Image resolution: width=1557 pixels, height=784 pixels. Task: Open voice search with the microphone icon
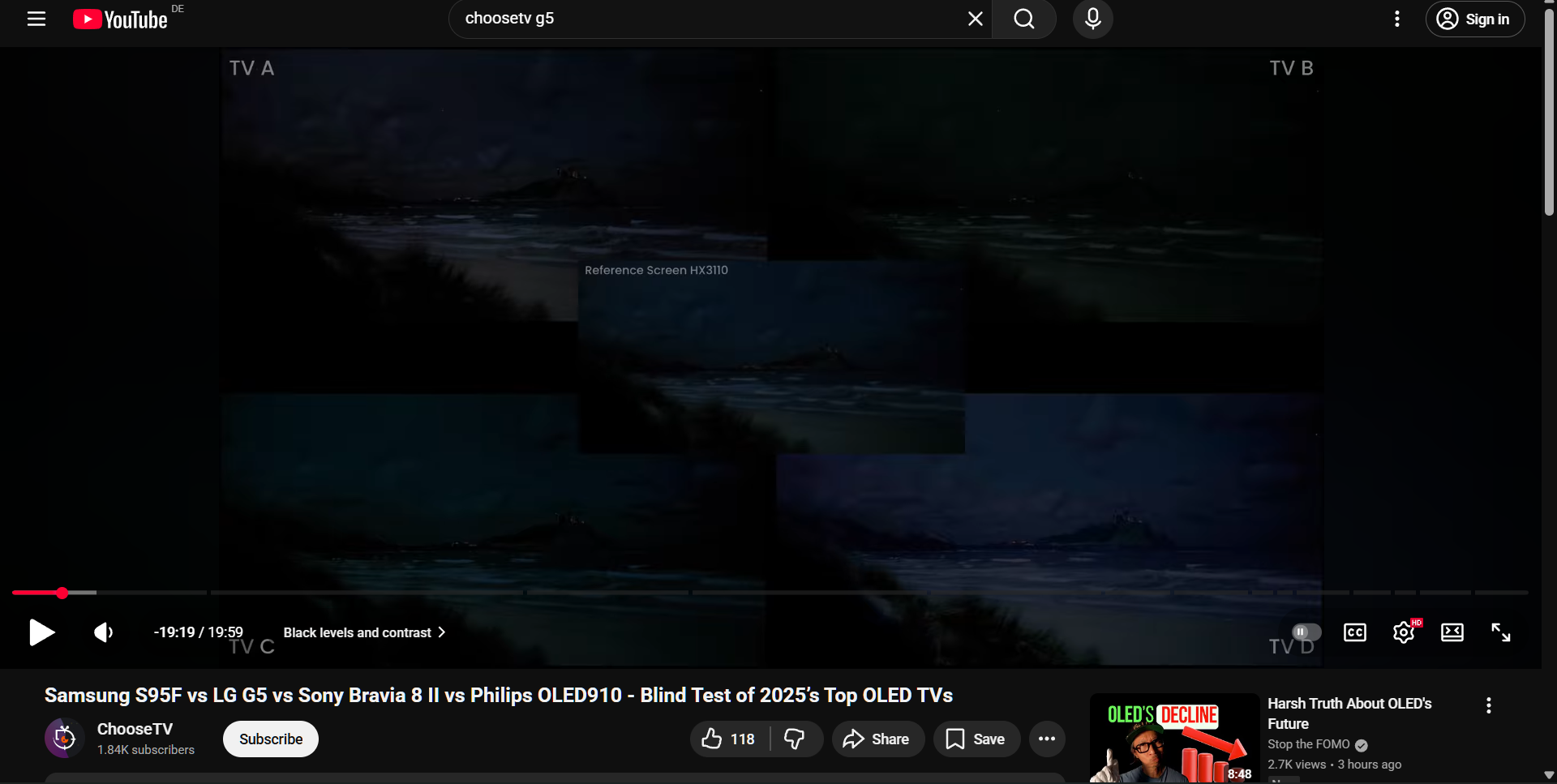1092,19
